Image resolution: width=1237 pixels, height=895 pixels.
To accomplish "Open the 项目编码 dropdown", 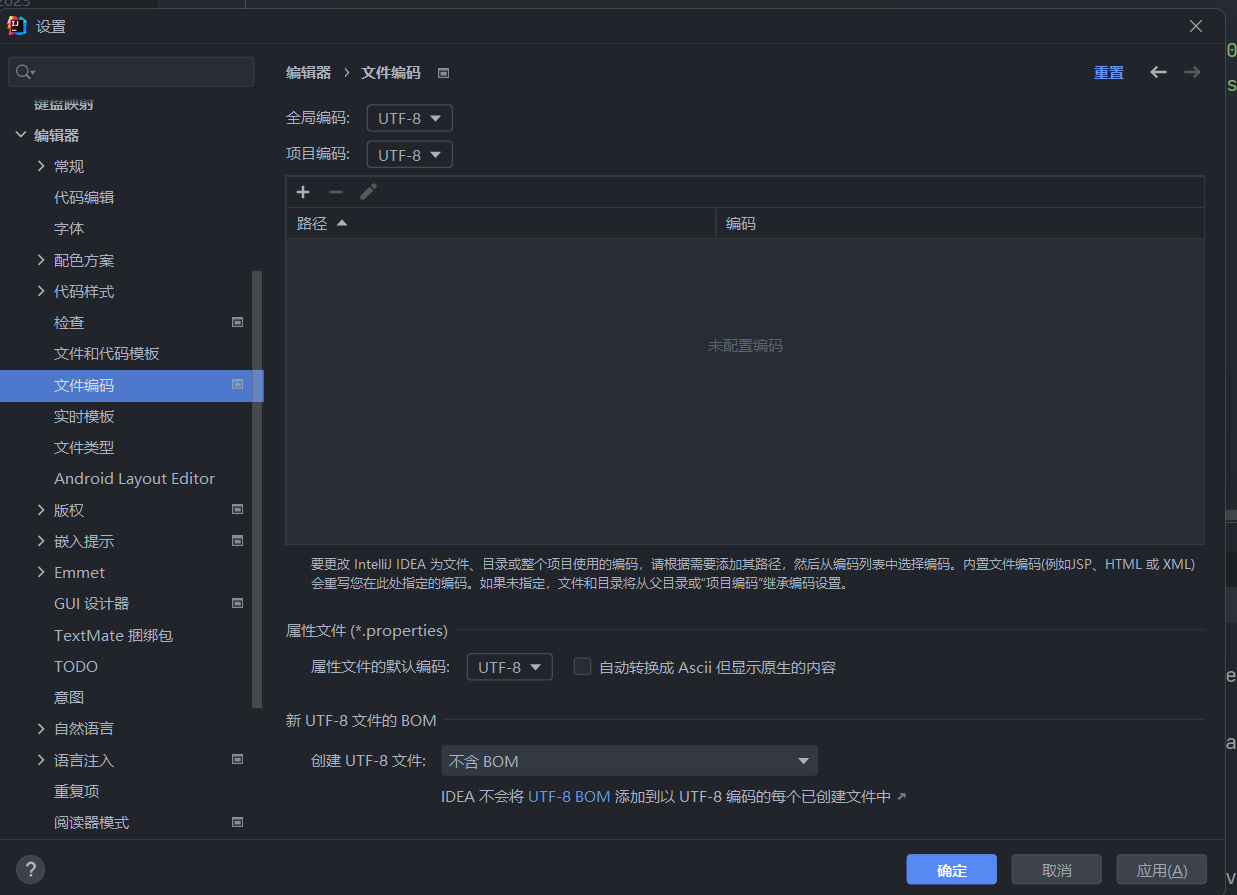I will (x=409, y=155).
